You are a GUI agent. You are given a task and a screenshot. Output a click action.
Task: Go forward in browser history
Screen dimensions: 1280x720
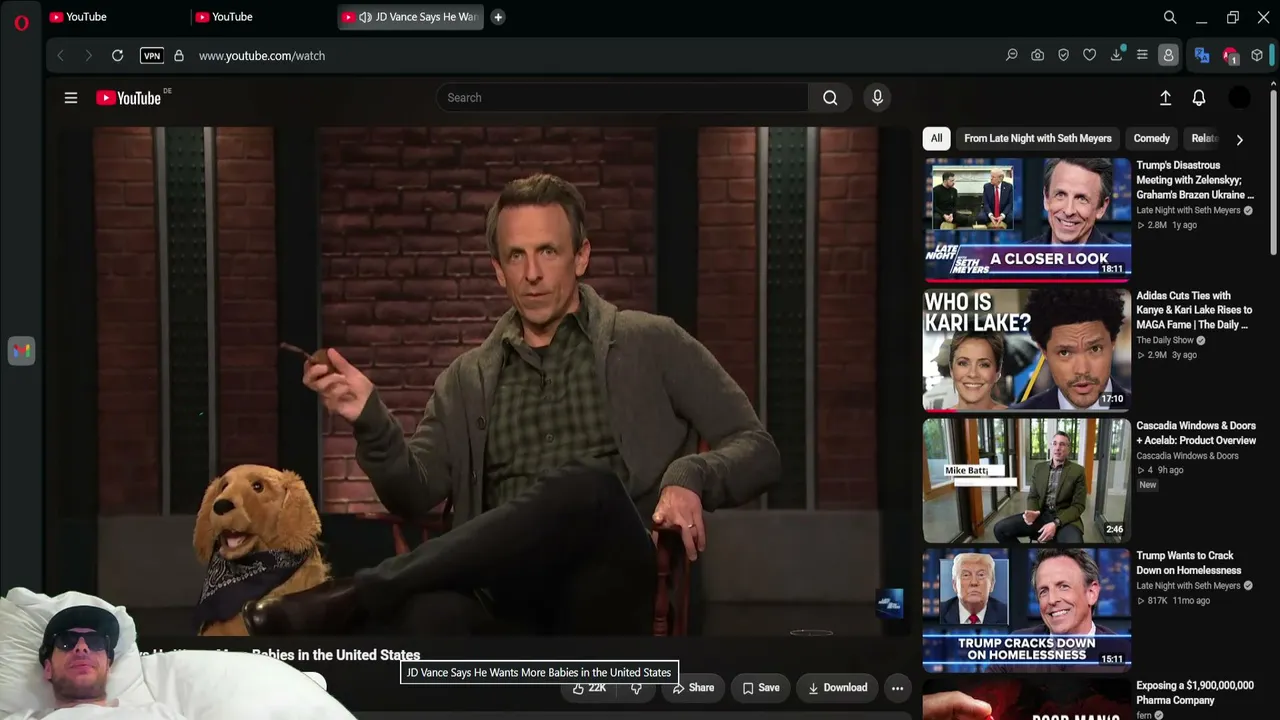coord(88,56)
